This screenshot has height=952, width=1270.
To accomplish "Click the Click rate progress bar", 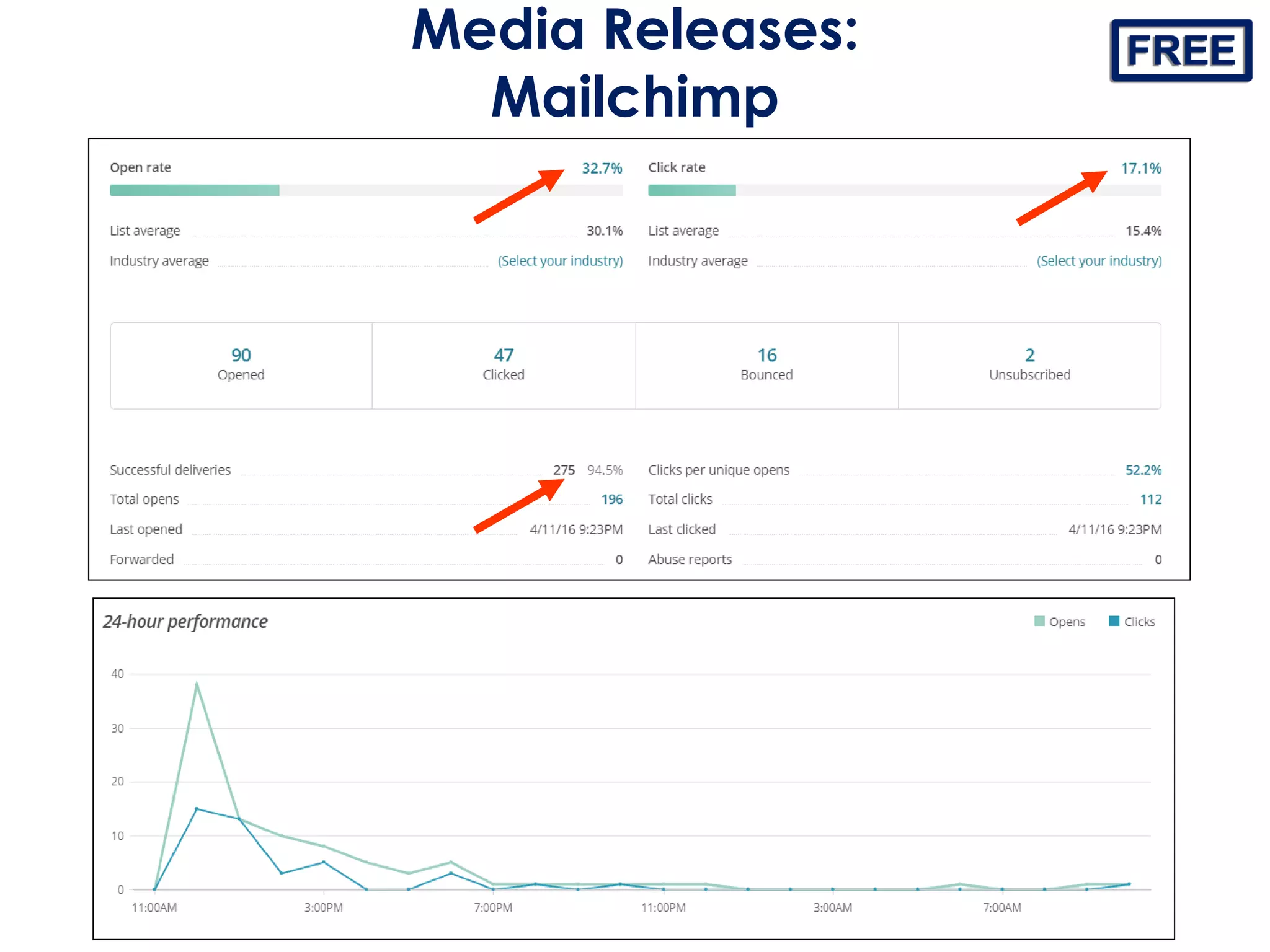I will 905,190.
